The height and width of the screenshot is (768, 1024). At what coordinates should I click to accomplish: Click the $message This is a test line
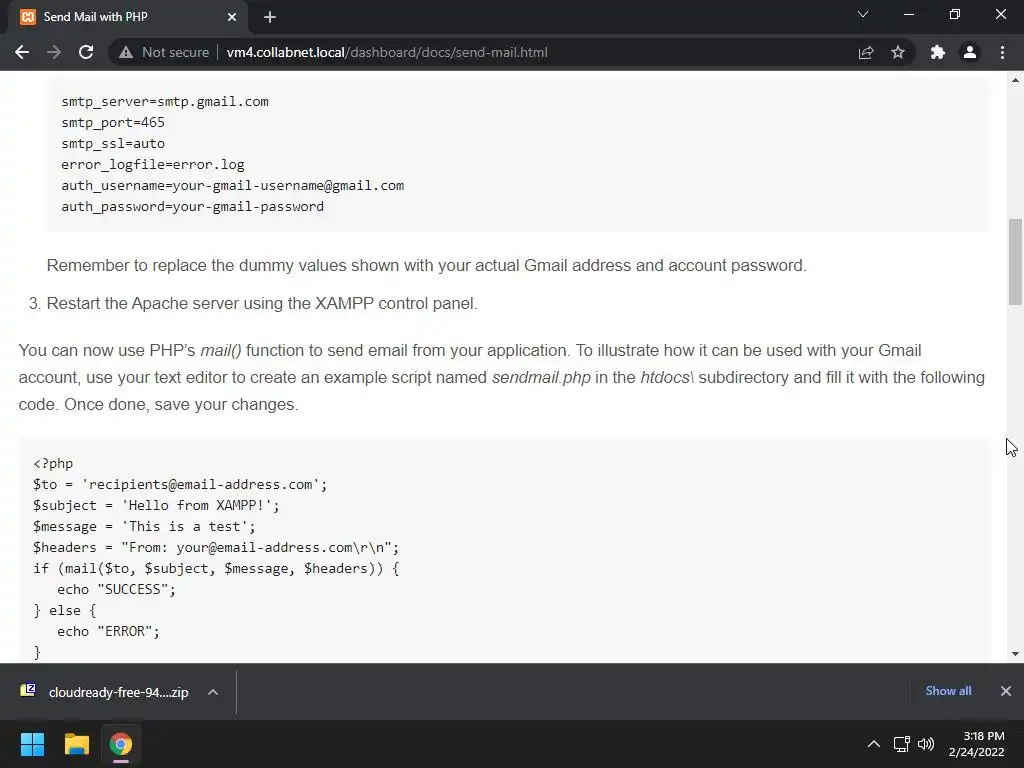pos(144,526)
